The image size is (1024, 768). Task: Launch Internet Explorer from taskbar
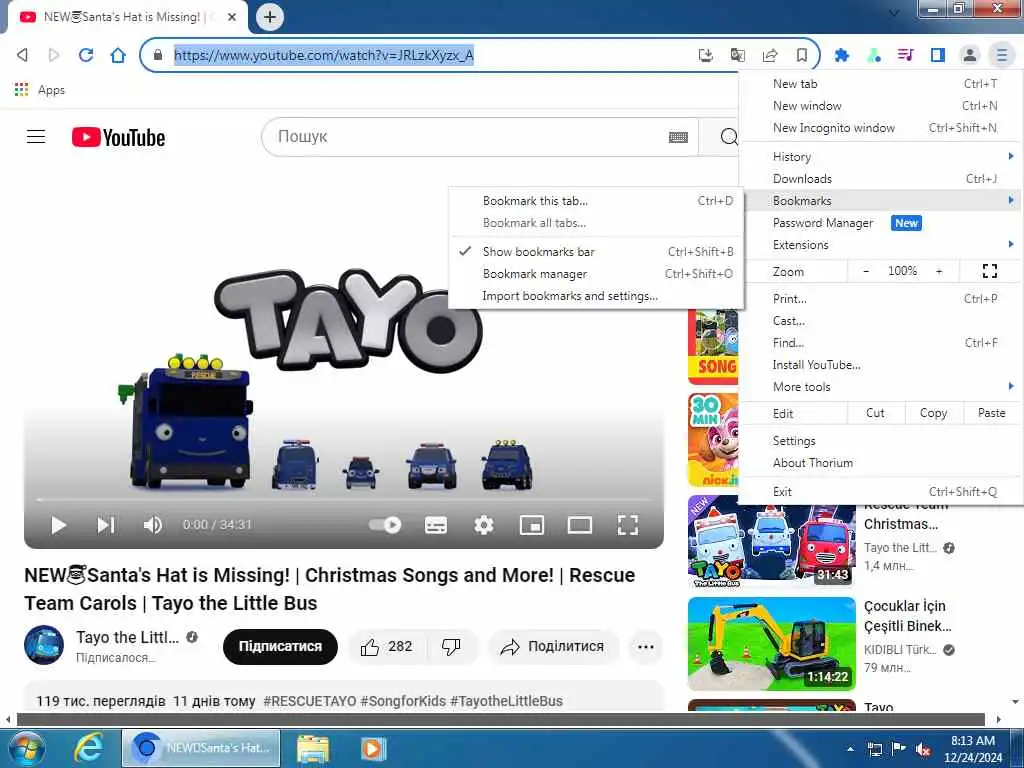tap(88, 748)
